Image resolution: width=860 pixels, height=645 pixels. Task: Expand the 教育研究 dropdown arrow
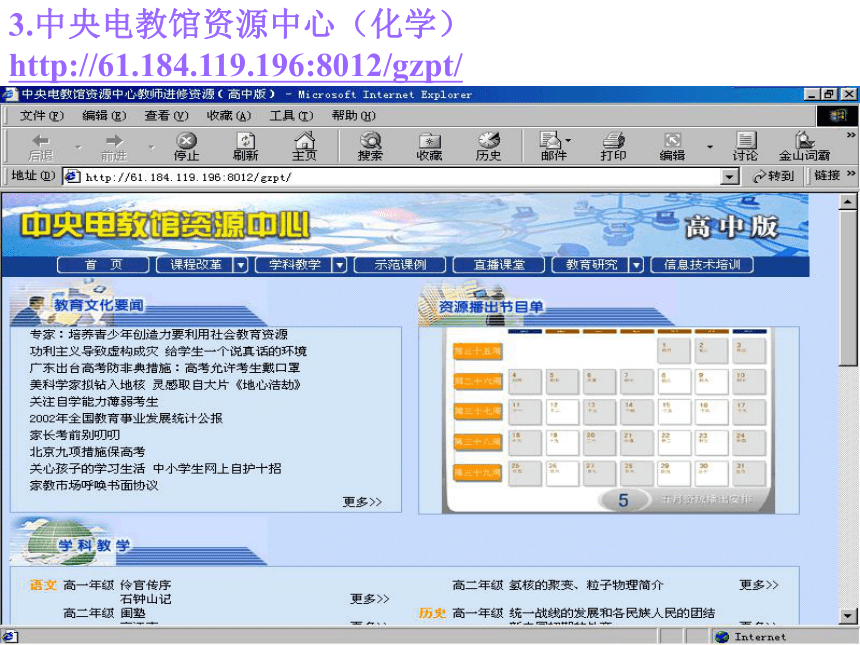click(x=636, y=265)
